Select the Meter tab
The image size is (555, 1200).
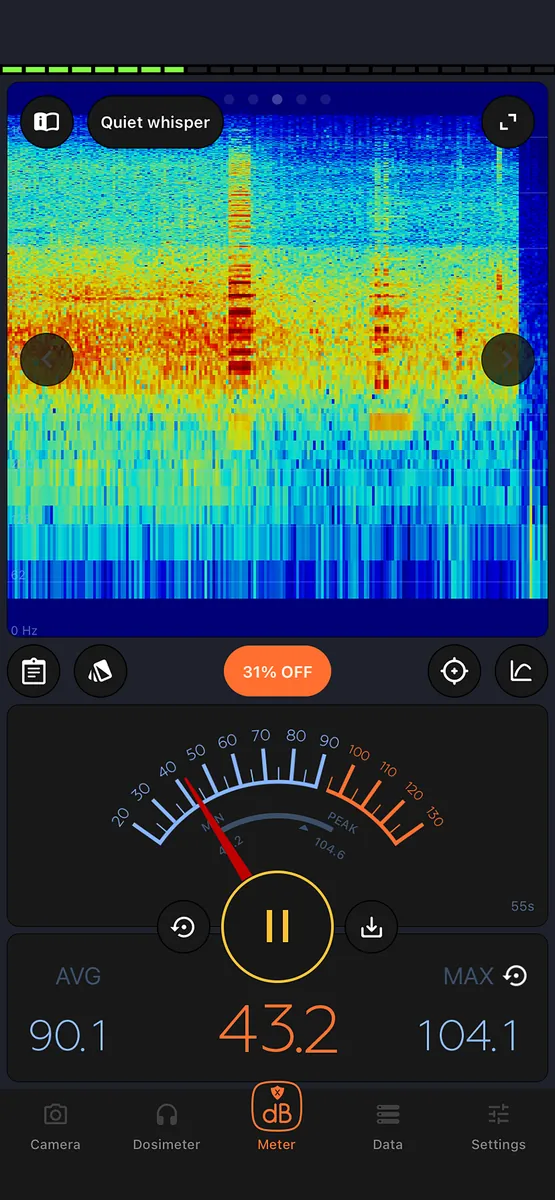click(x=277, y=1117)
